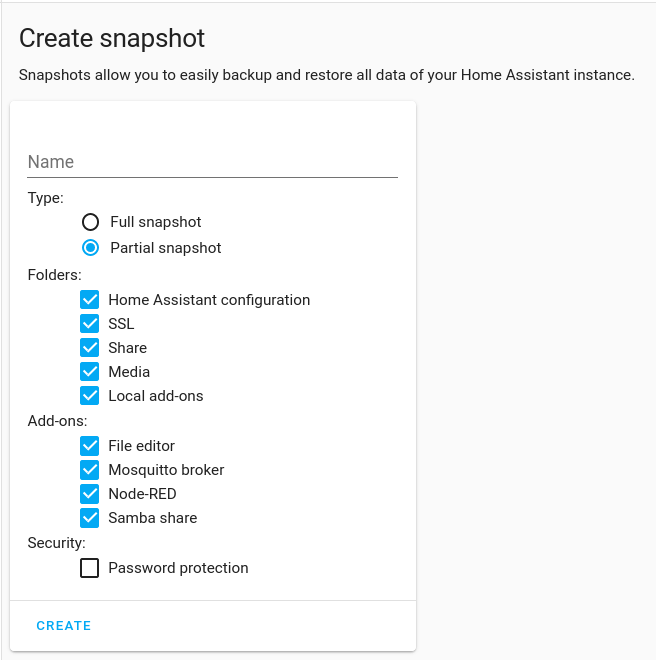The width and height of the screenshot is (656, 660).
Task: Toggle the Local add-ons checkbox
Action: (x=90, y=396)
